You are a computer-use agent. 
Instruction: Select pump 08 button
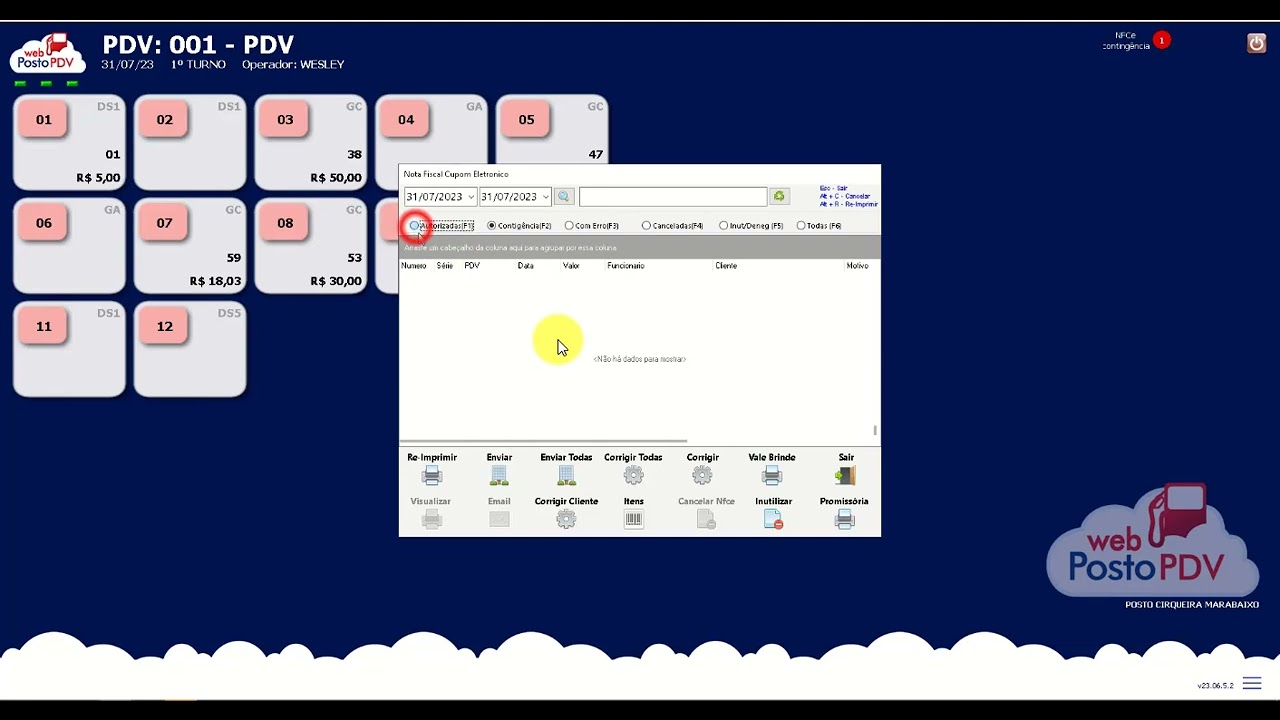[285, 223]
